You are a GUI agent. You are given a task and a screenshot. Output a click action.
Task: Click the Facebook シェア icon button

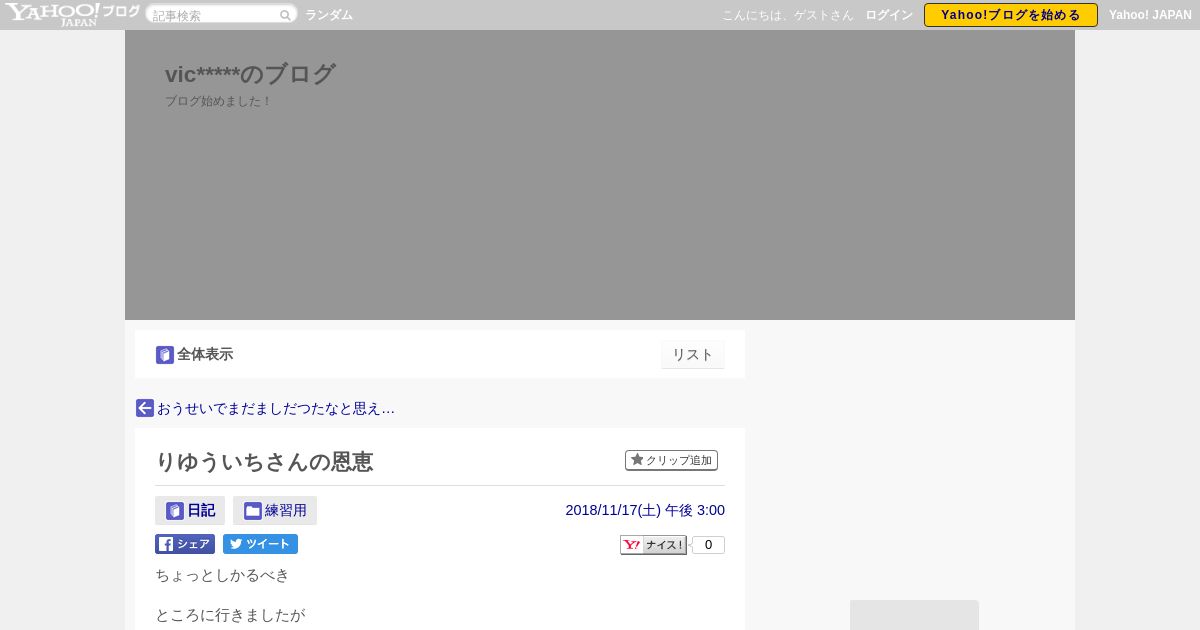pyautogui.click(x=185, y=544)
